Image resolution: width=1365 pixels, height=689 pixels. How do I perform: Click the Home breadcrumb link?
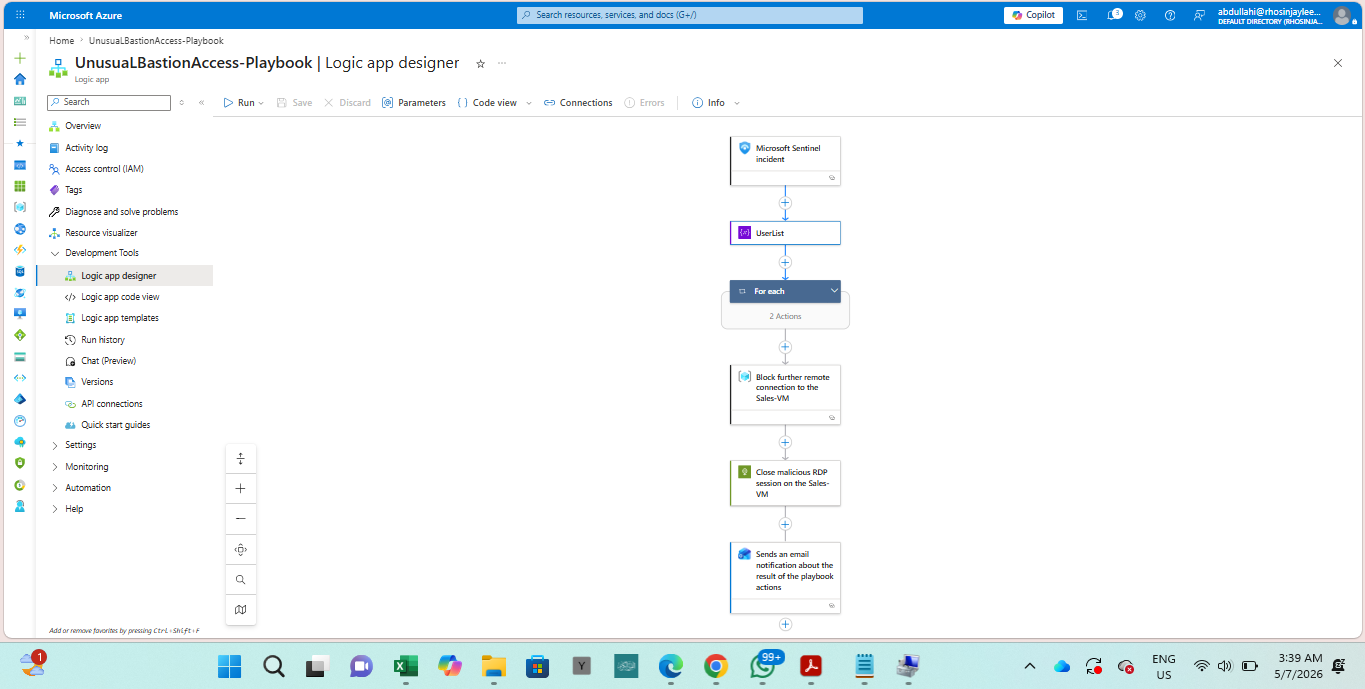(x=62, y=41)
